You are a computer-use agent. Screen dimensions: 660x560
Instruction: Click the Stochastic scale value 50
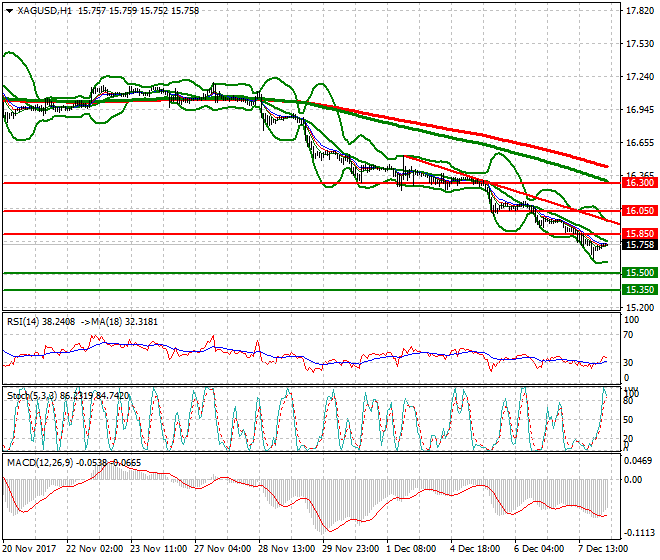[x=628, y=420]
